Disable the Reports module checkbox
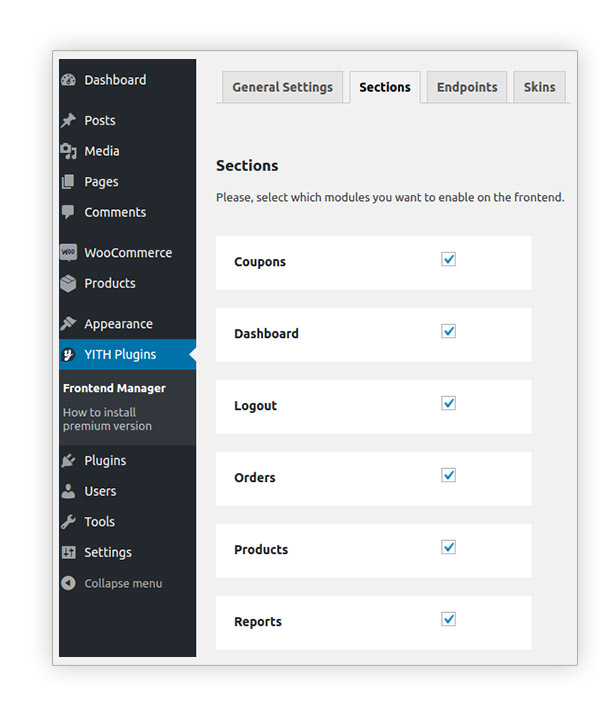This screenshot has width=600, height=715. click(448, 619)
